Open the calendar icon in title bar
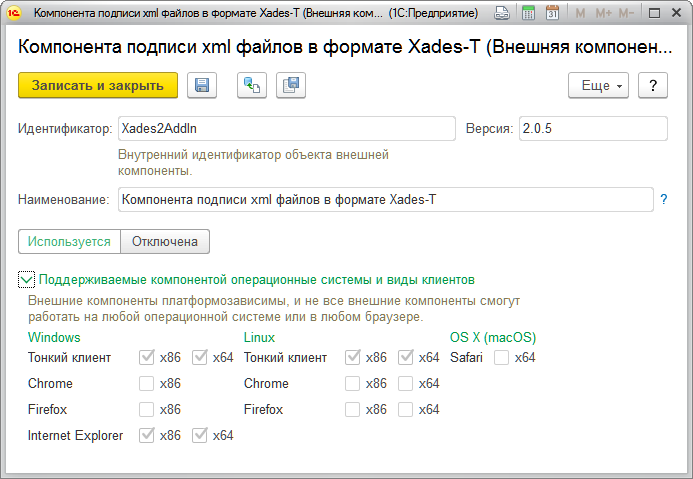The width and height of the screenshot is (693, 479). 551,14
